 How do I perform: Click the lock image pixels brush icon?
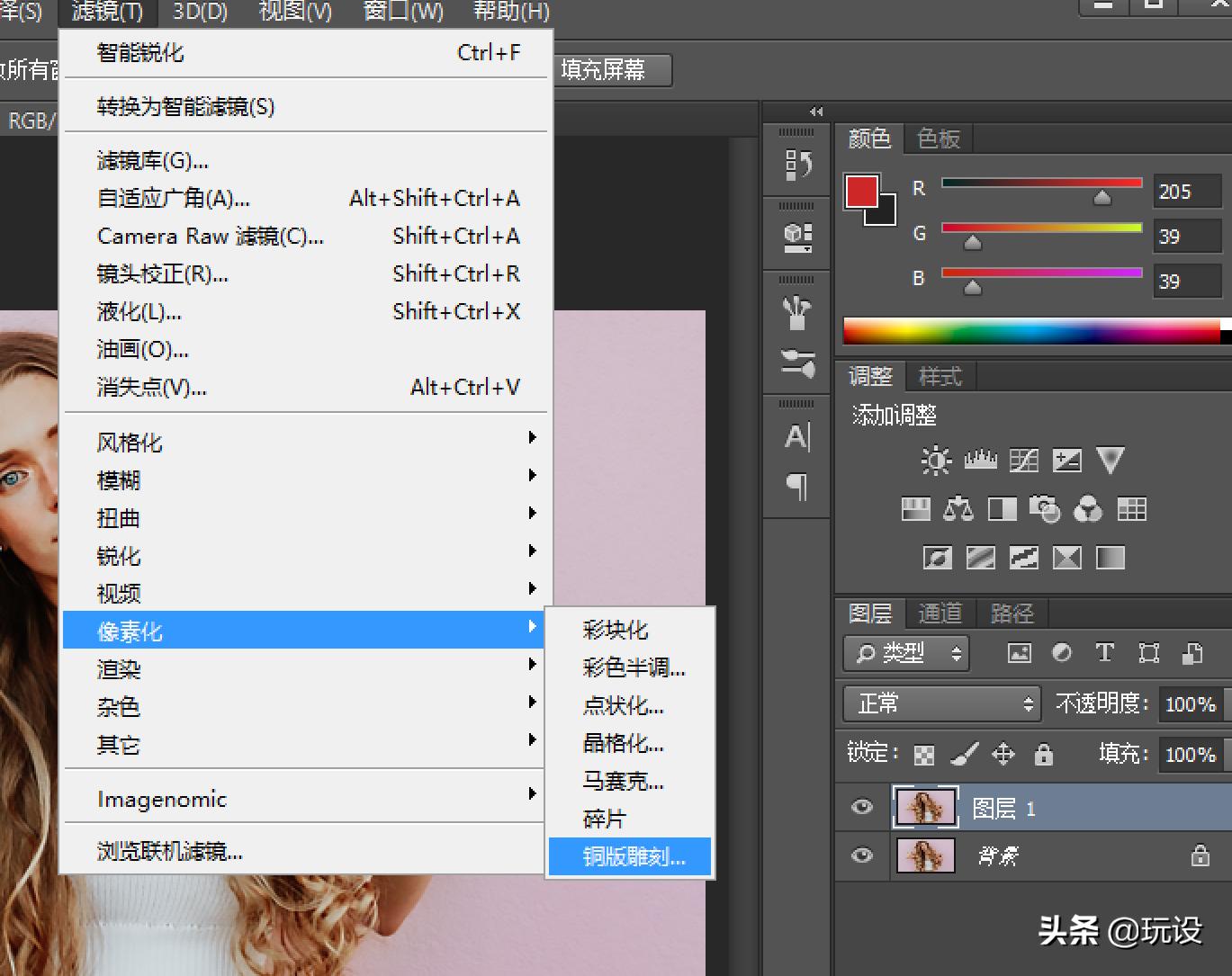(x=965, y=754)
